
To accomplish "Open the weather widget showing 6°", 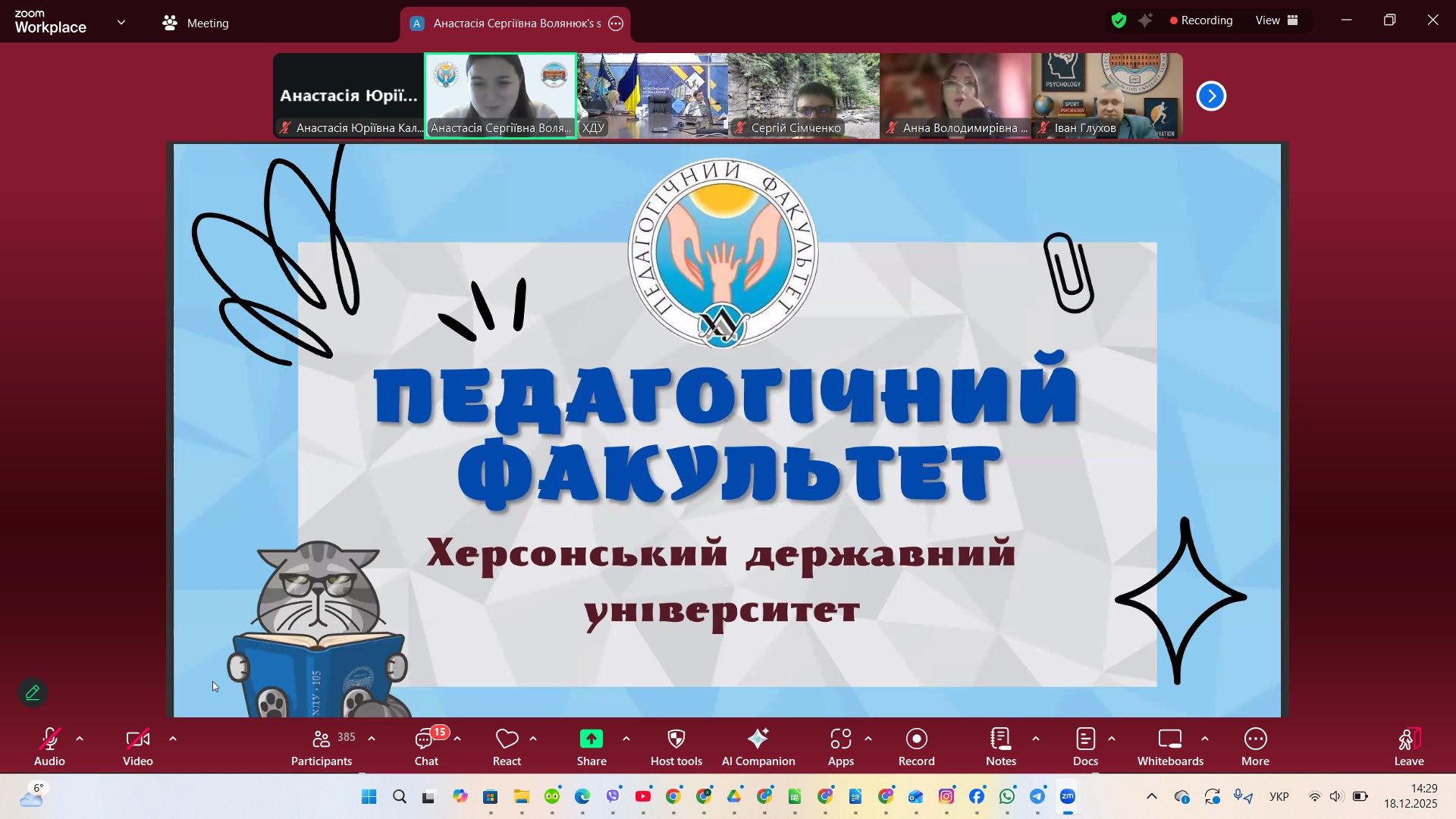I will pos(32,796).
